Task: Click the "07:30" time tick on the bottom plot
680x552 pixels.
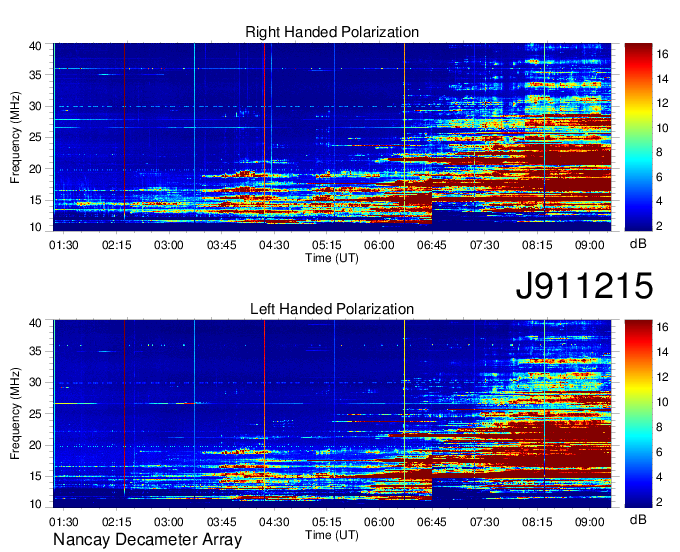Action: (484, 522)
